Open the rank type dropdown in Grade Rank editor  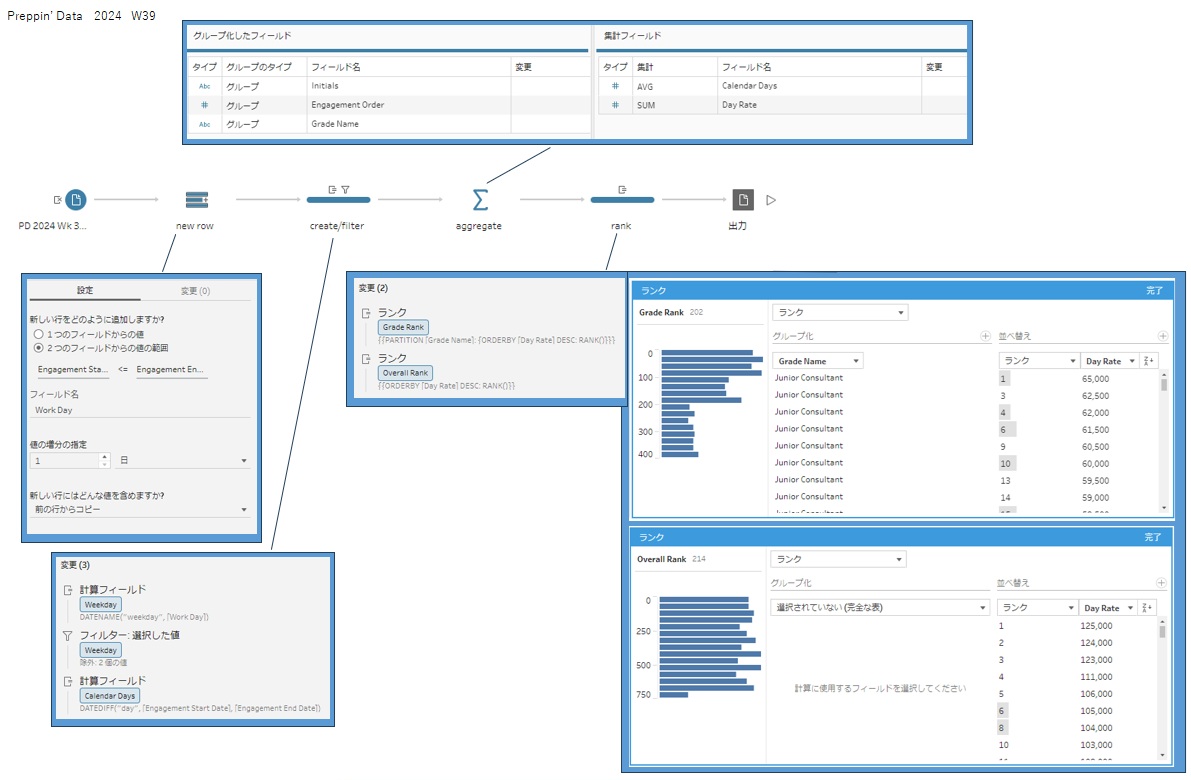point(840,312)
